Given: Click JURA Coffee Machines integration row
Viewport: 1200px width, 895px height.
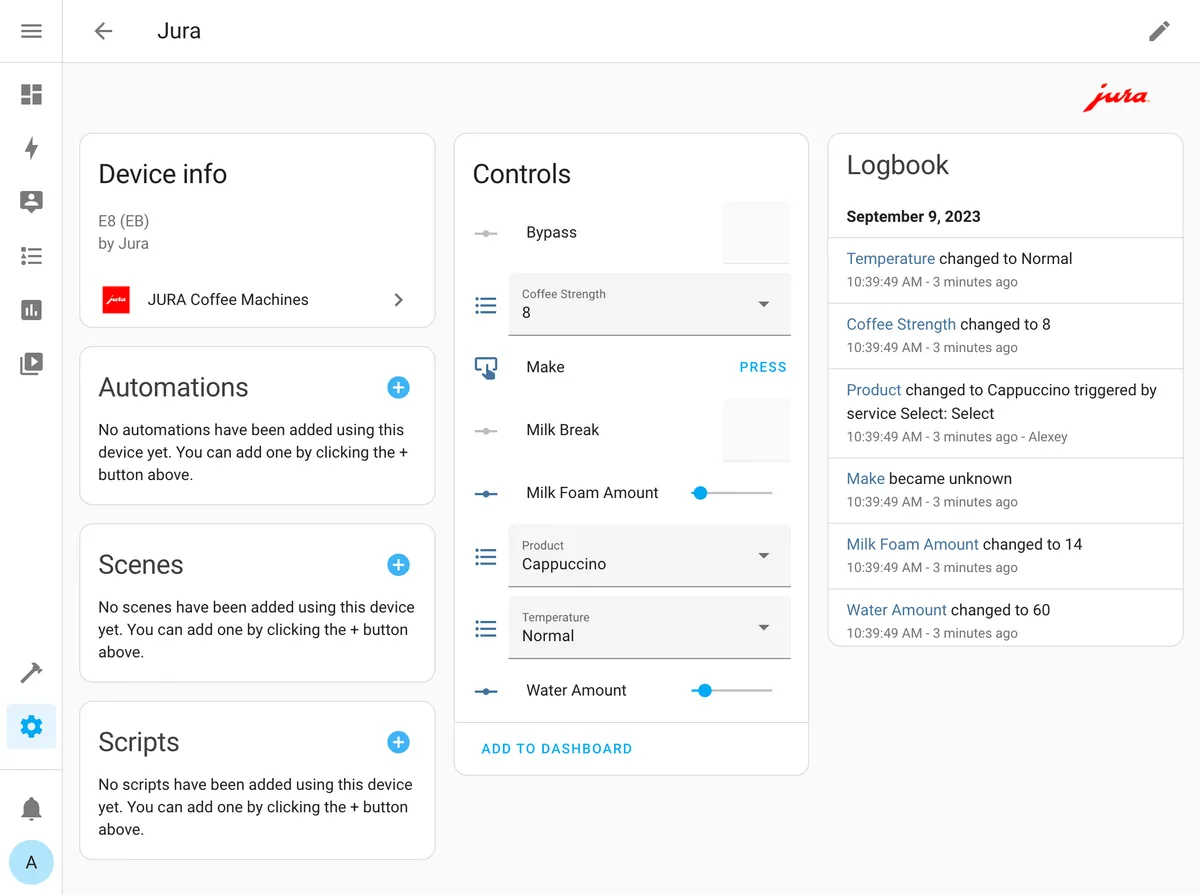Looking at the screenshot, I should (257, 300).
